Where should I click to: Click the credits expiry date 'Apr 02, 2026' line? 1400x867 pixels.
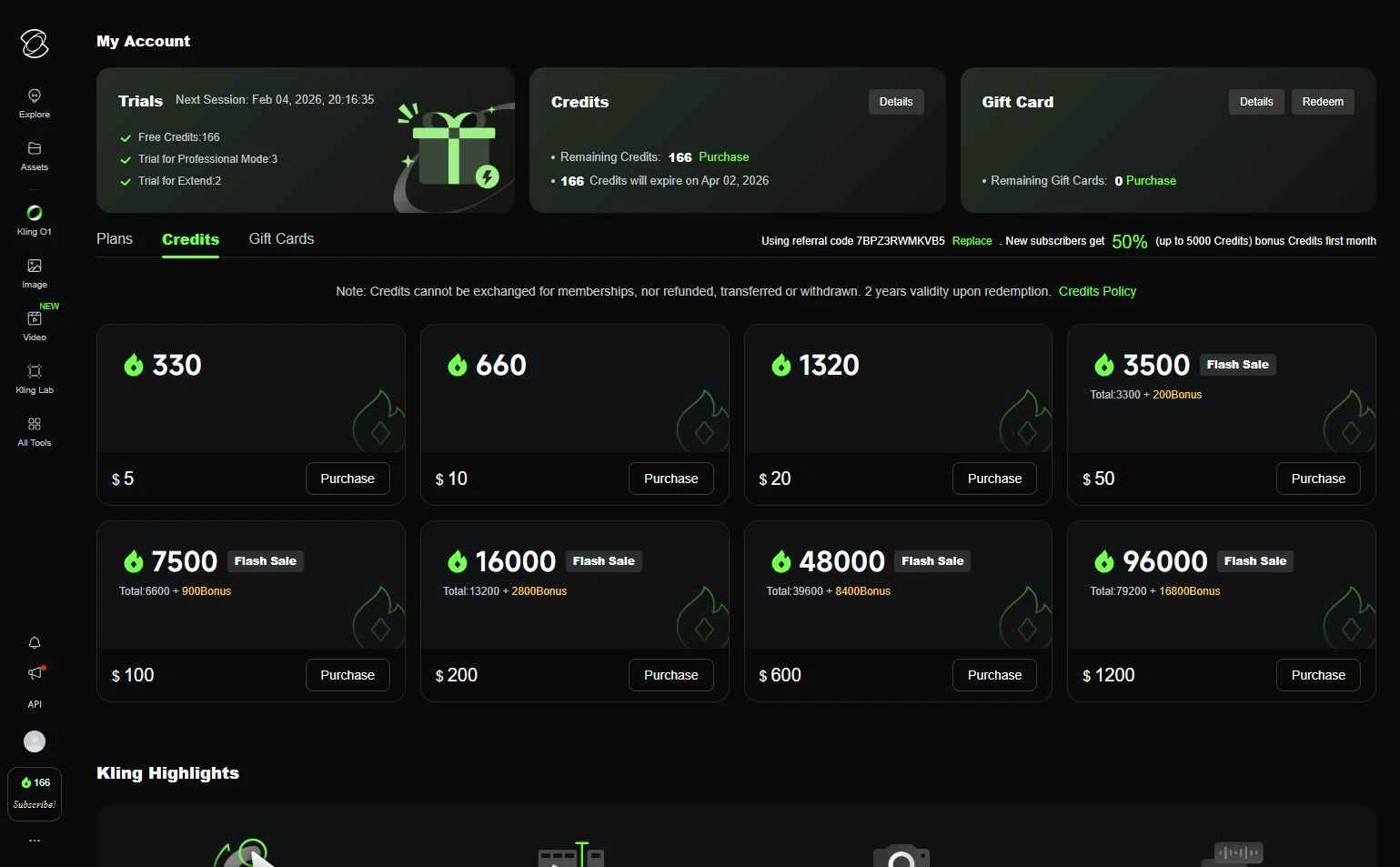[664, 181]
